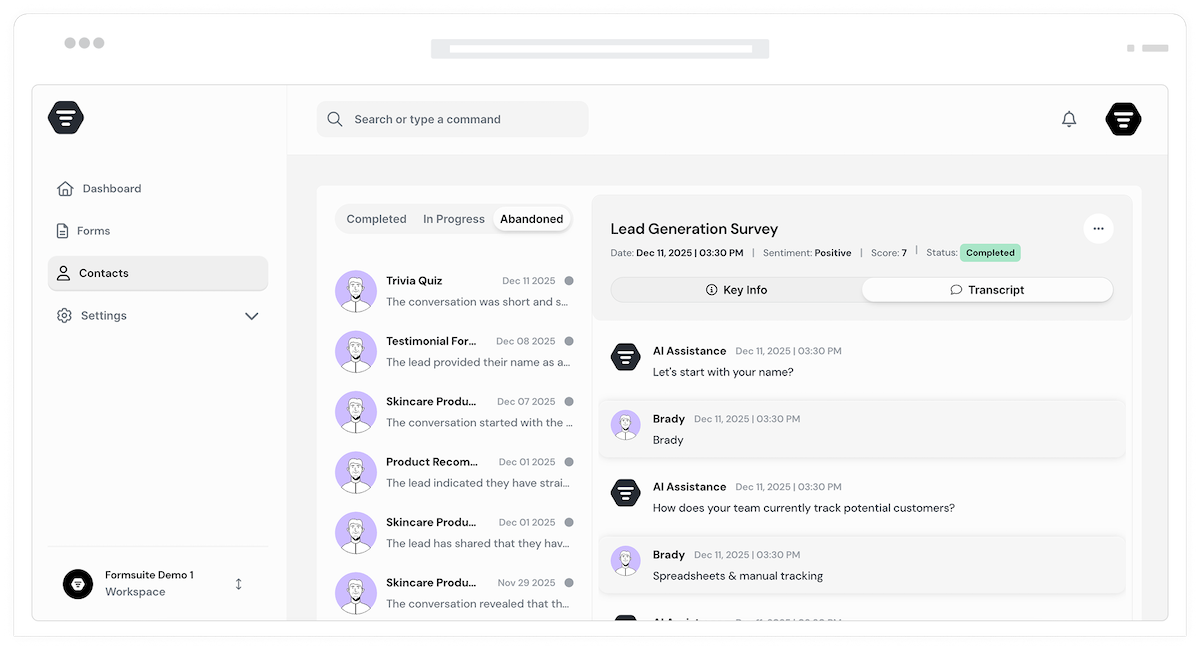Open the three-dot more options menu
The width and height of the screenshot is (1200, 650).
tap(1098, 229)
